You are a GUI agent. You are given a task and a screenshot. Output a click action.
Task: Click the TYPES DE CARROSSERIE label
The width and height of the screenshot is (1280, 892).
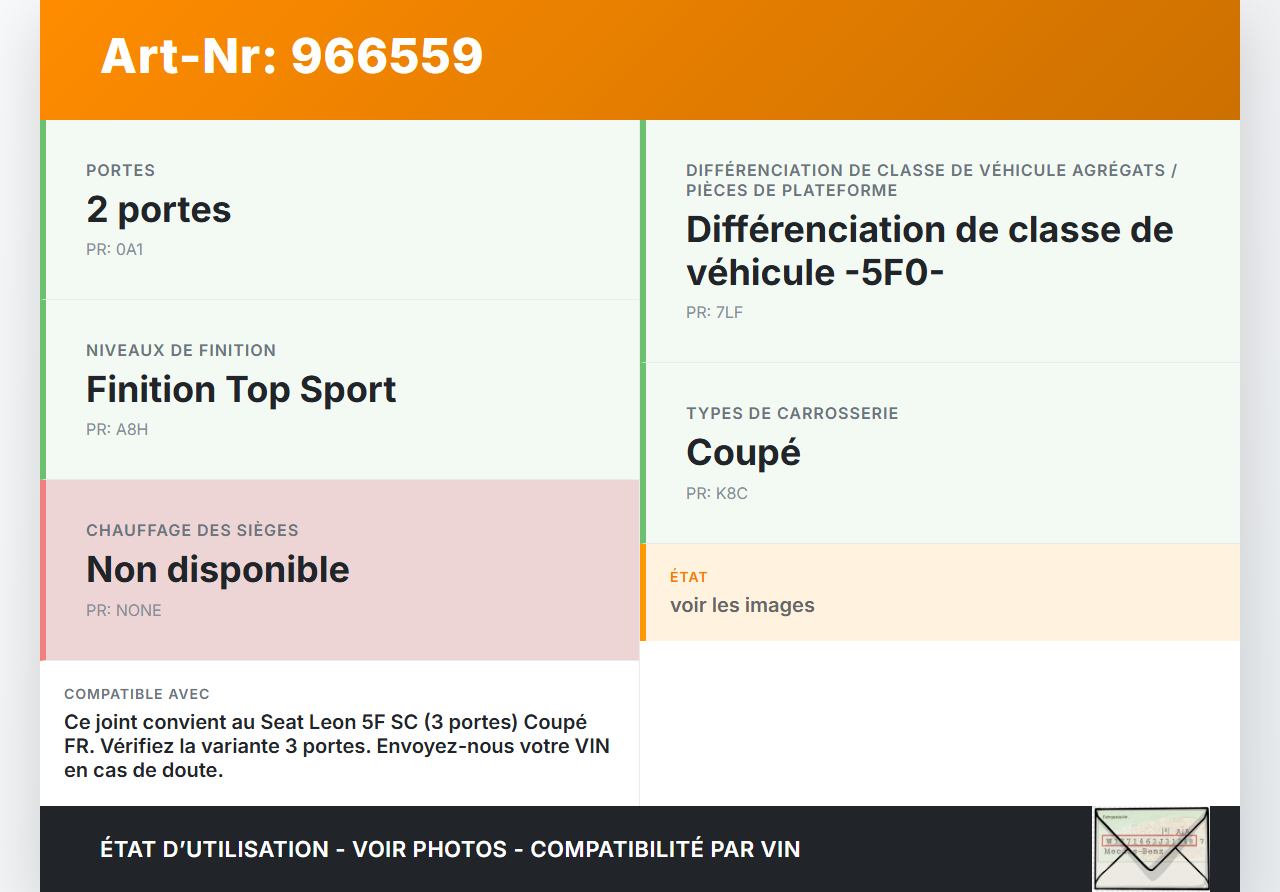(x=792, y=413)
